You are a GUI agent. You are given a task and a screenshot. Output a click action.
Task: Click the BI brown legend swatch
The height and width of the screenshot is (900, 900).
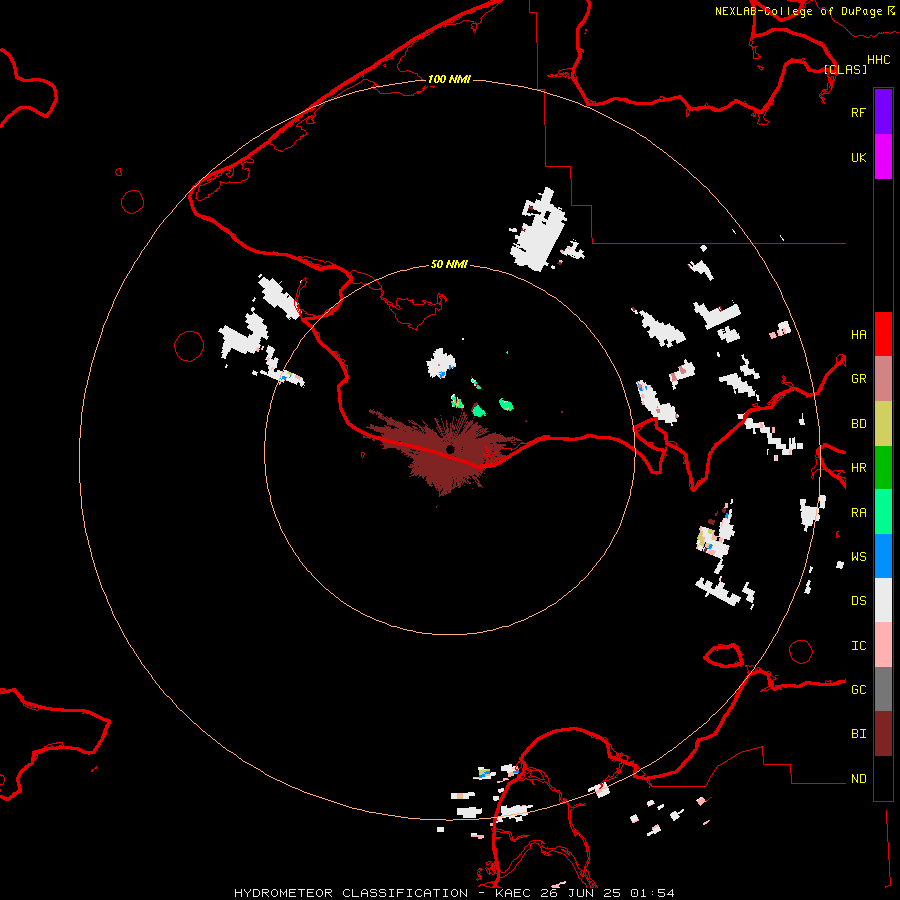coord(883,734)
